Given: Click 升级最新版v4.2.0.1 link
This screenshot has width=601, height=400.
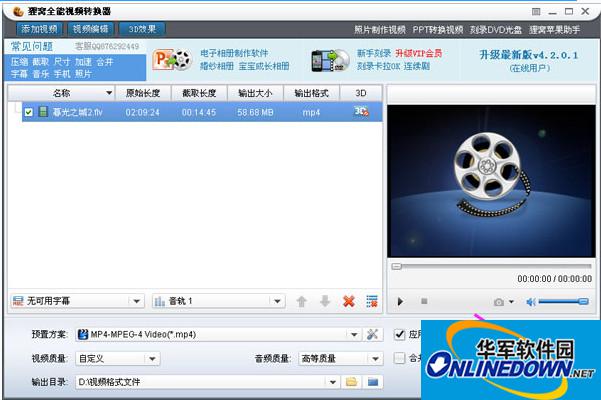Looking at the screenshot, I should pos(529,55).
